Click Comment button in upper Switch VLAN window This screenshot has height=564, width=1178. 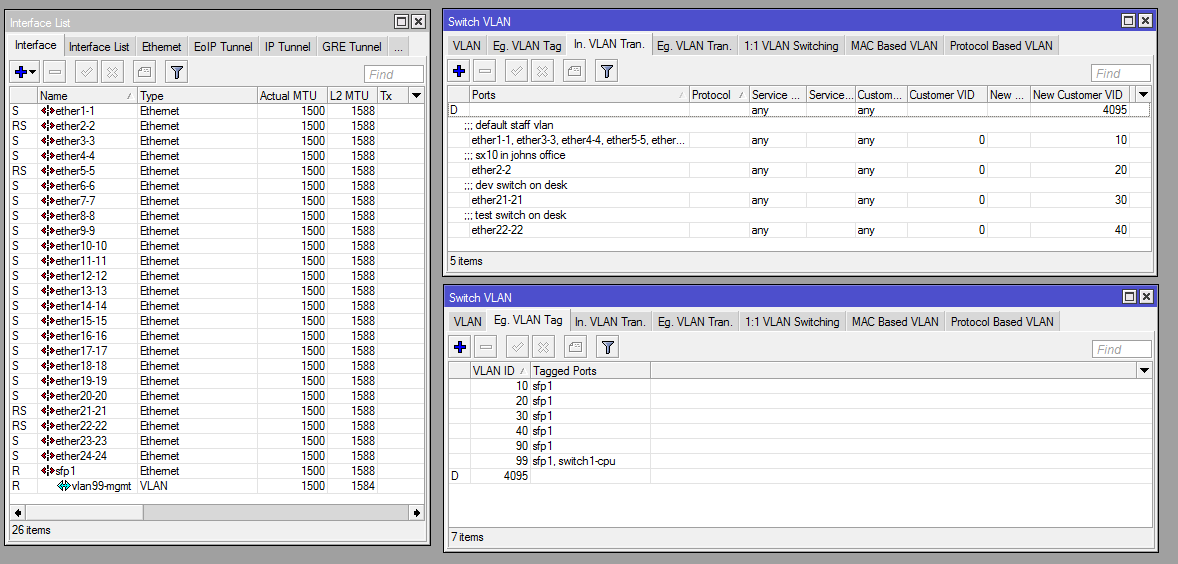pos(575,71)
